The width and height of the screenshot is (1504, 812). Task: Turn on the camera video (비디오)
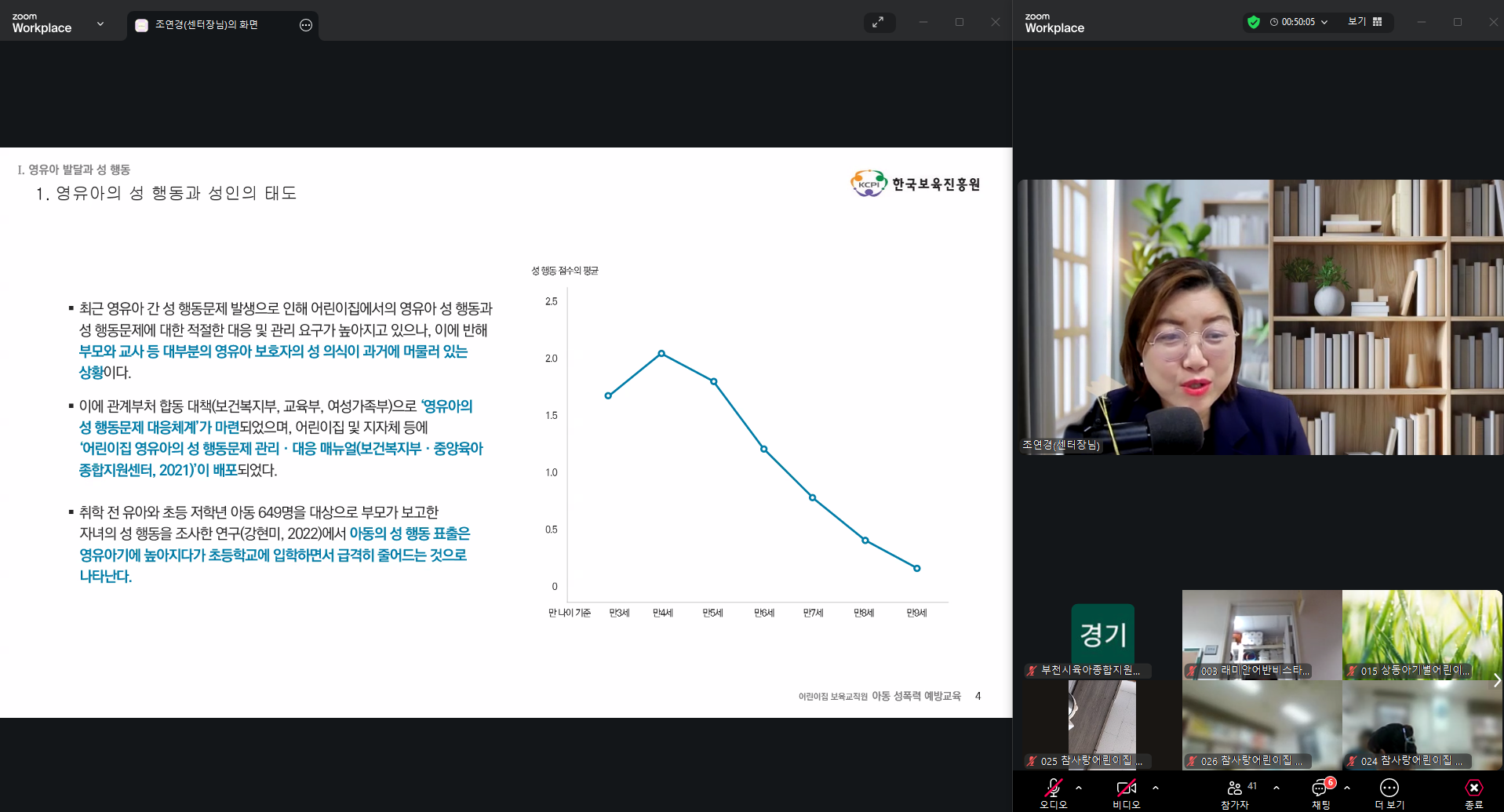tap(1126, 788)
